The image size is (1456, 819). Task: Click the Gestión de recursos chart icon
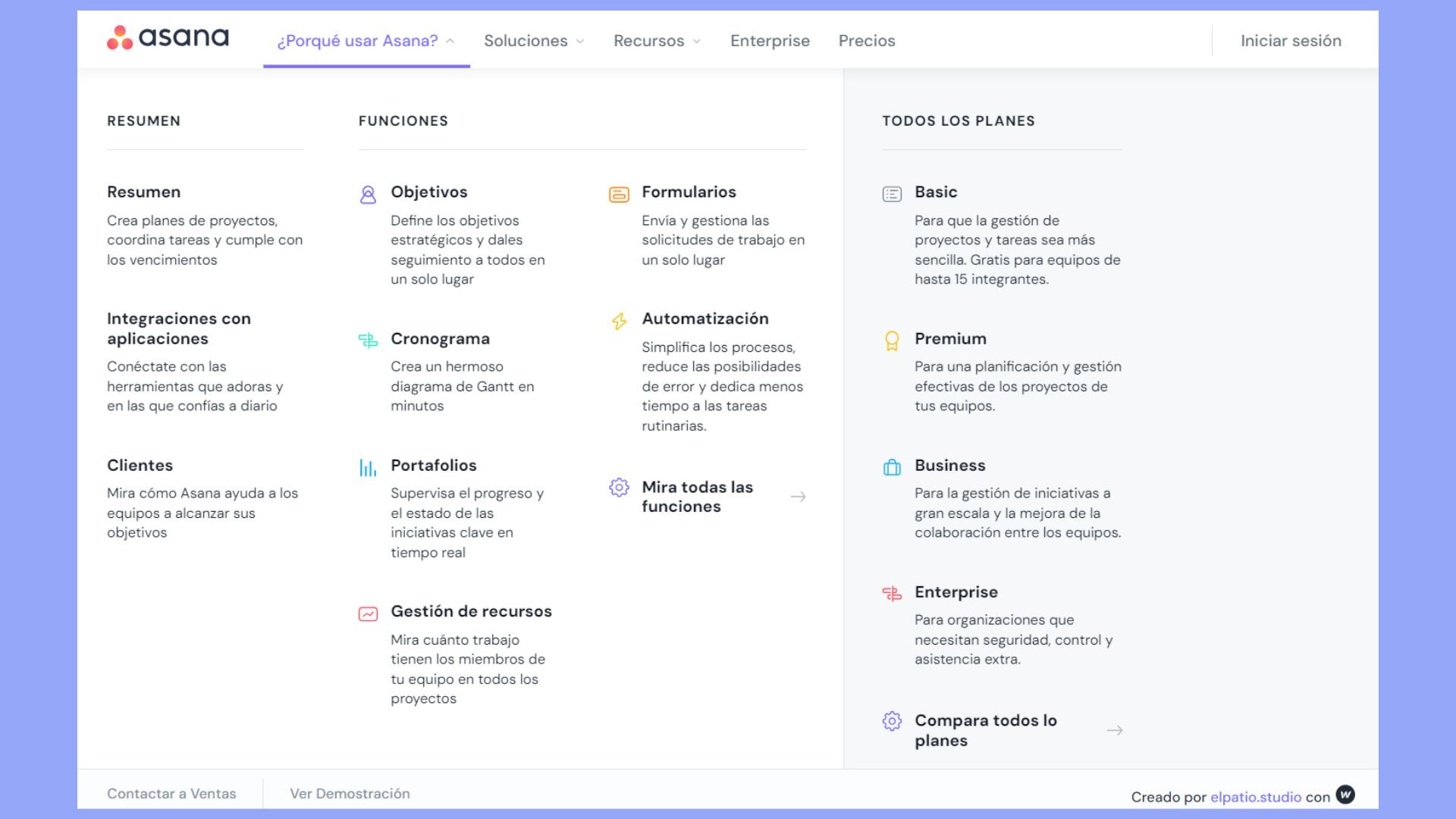coord(368,613)
